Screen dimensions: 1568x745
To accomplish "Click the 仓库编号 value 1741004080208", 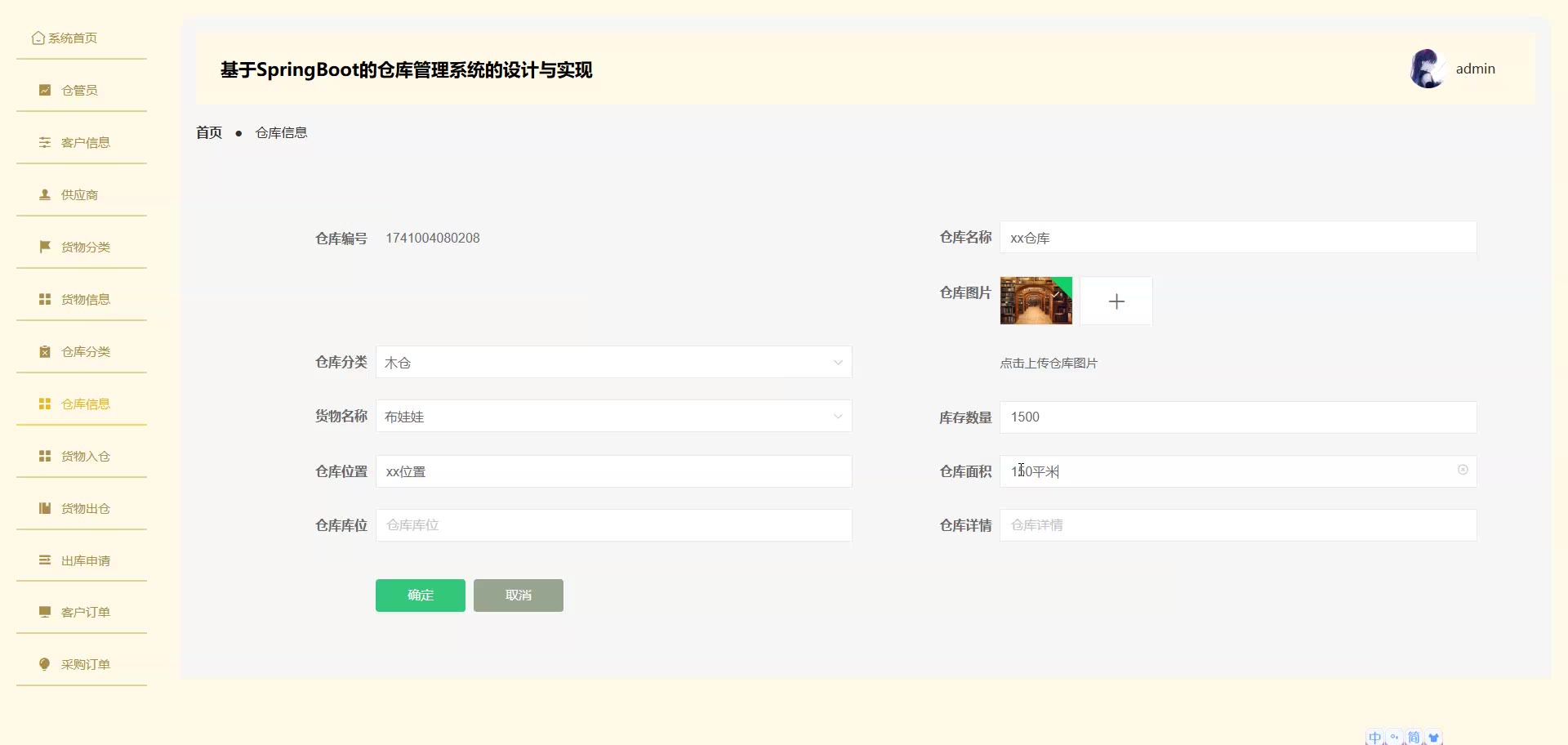I will tap(433, 238).
